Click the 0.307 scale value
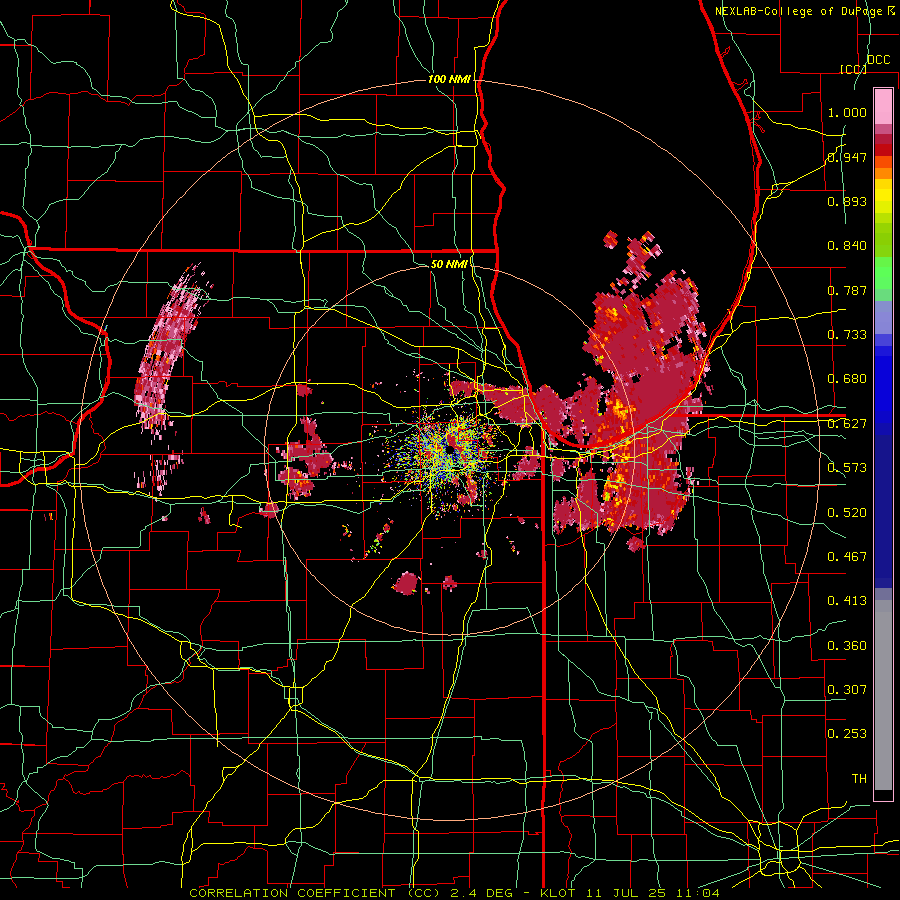900x900 pixels. point(847,690)
